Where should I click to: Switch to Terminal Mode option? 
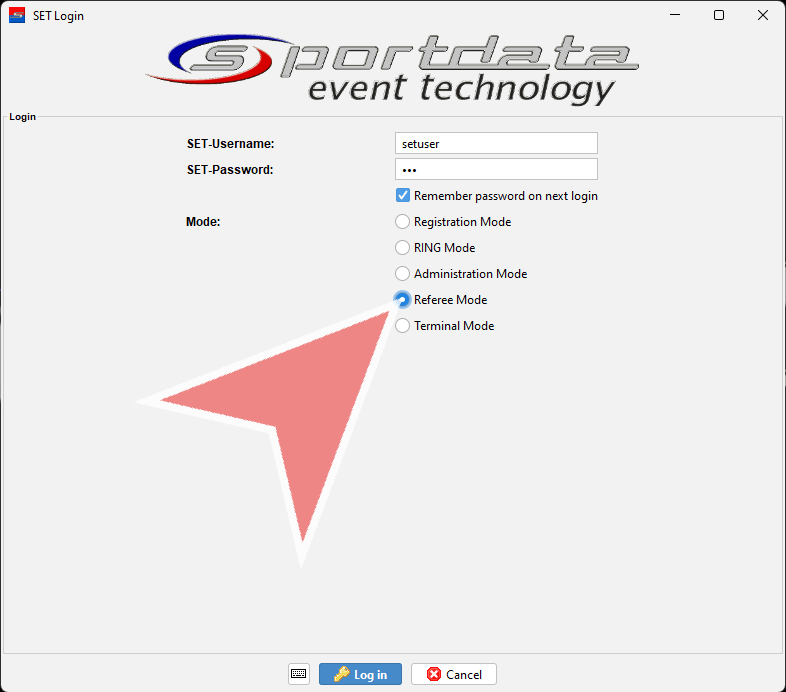tap(403, 326)
